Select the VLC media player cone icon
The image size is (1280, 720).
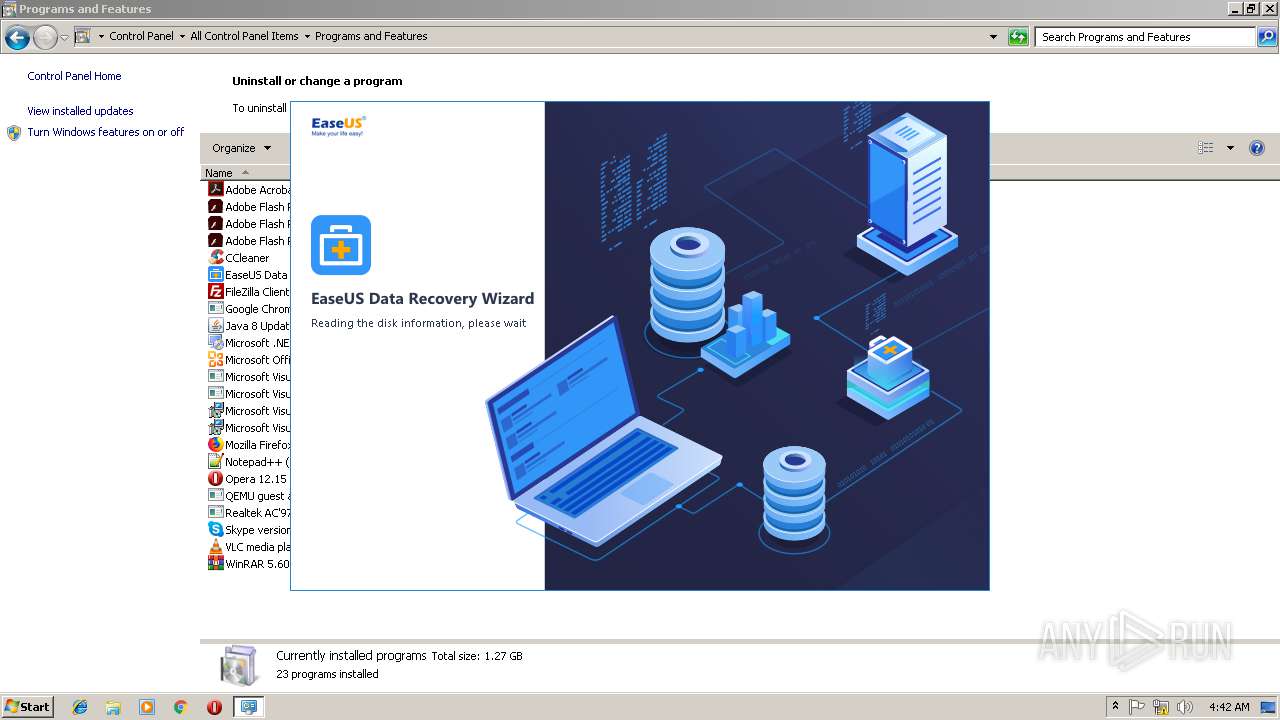[x=215, y=546]
